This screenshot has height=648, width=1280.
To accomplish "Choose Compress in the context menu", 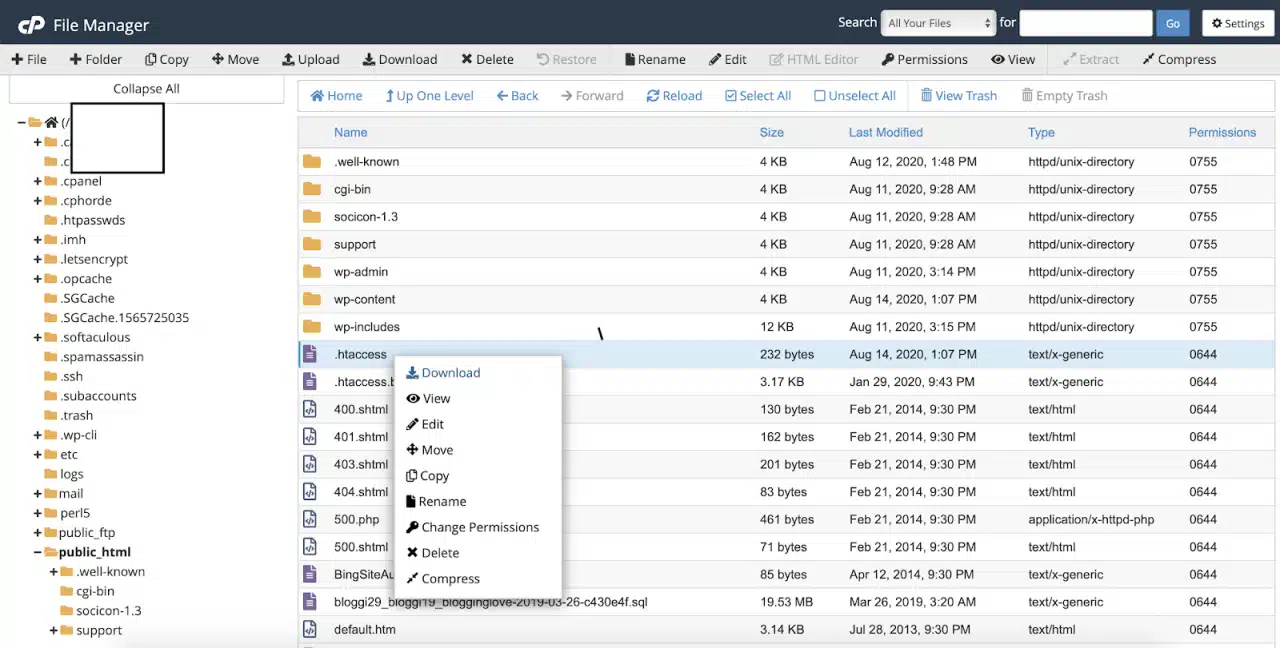I will point(443,578).
